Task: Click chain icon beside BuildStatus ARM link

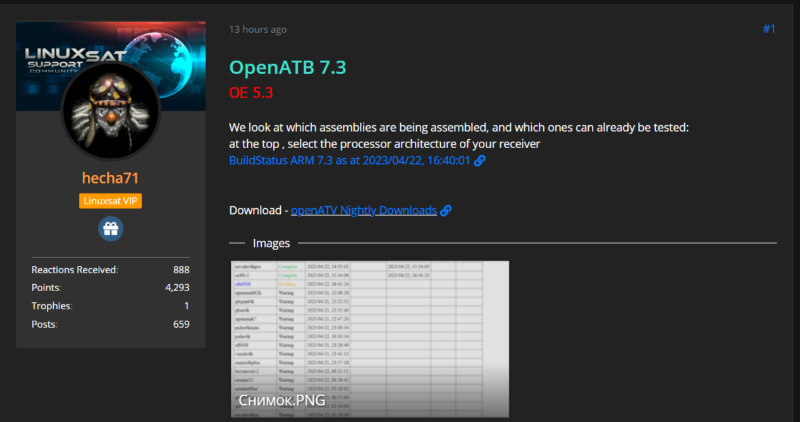Action: click(x=480, y=161)
